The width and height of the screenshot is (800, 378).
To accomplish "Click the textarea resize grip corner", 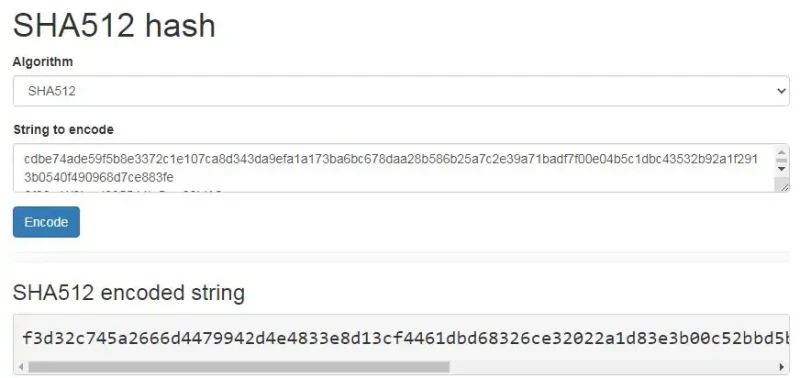I will (x=783, y=187).
